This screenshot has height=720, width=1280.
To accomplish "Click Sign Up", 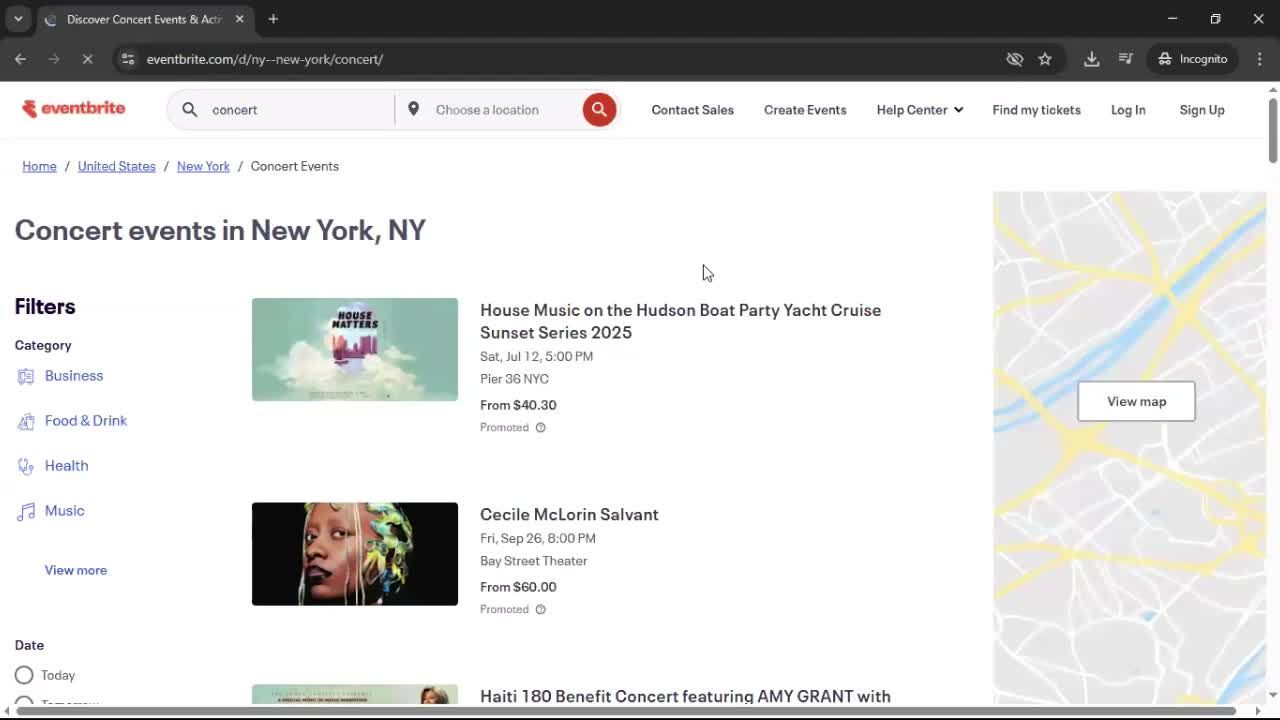I will coord(1202,110).
